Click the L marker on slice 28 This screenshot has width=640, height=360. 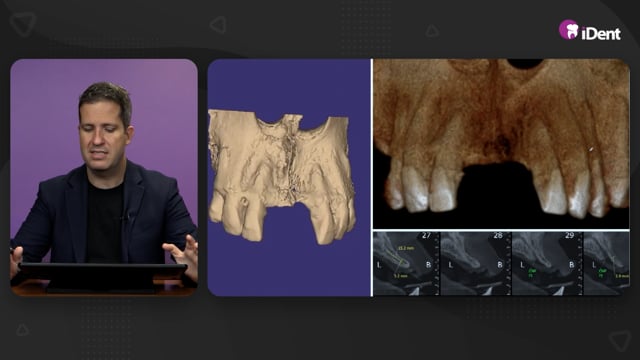[x=451, y=265]
